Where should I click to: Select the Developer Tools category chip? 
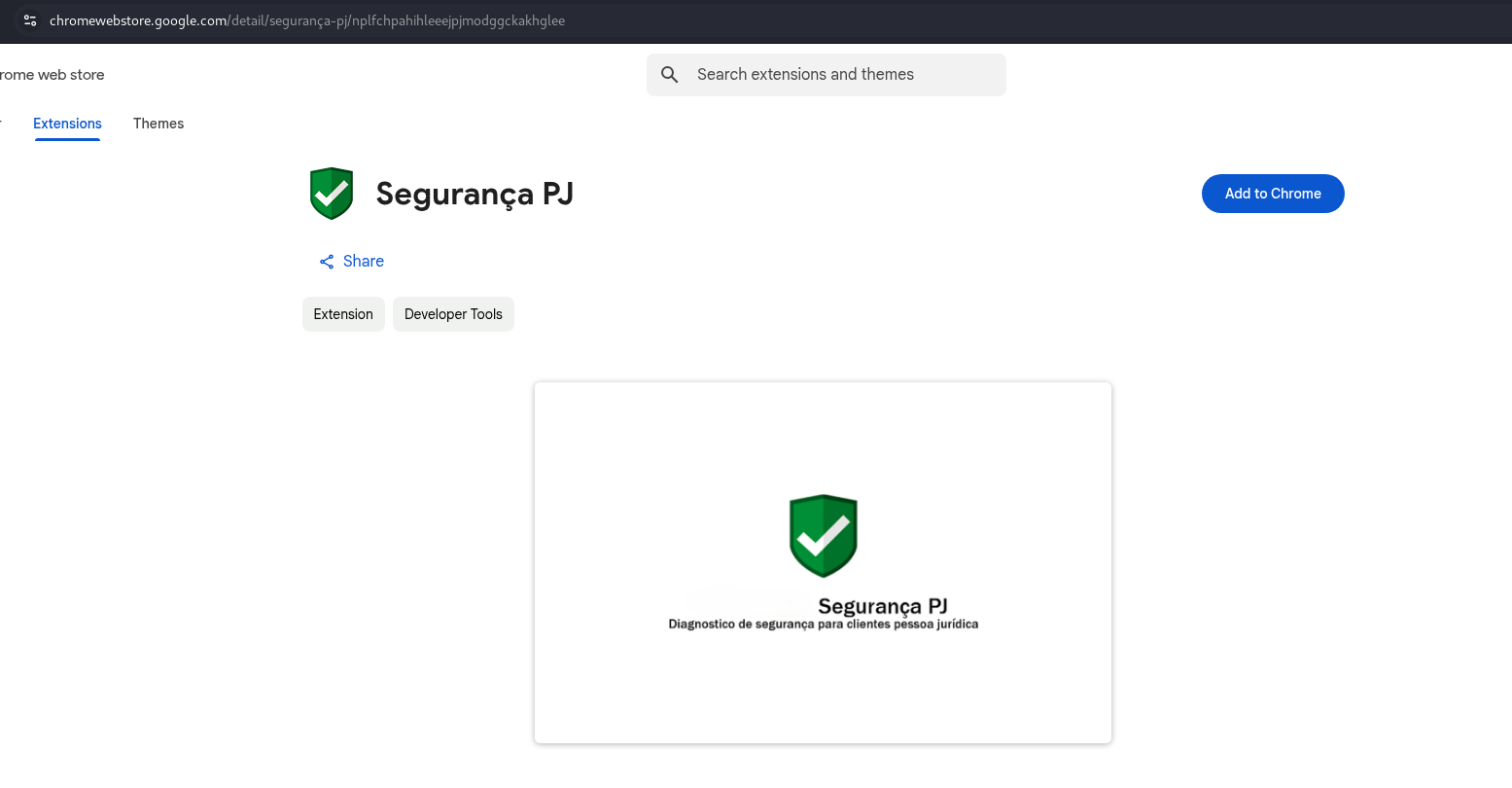coord(453,314)
